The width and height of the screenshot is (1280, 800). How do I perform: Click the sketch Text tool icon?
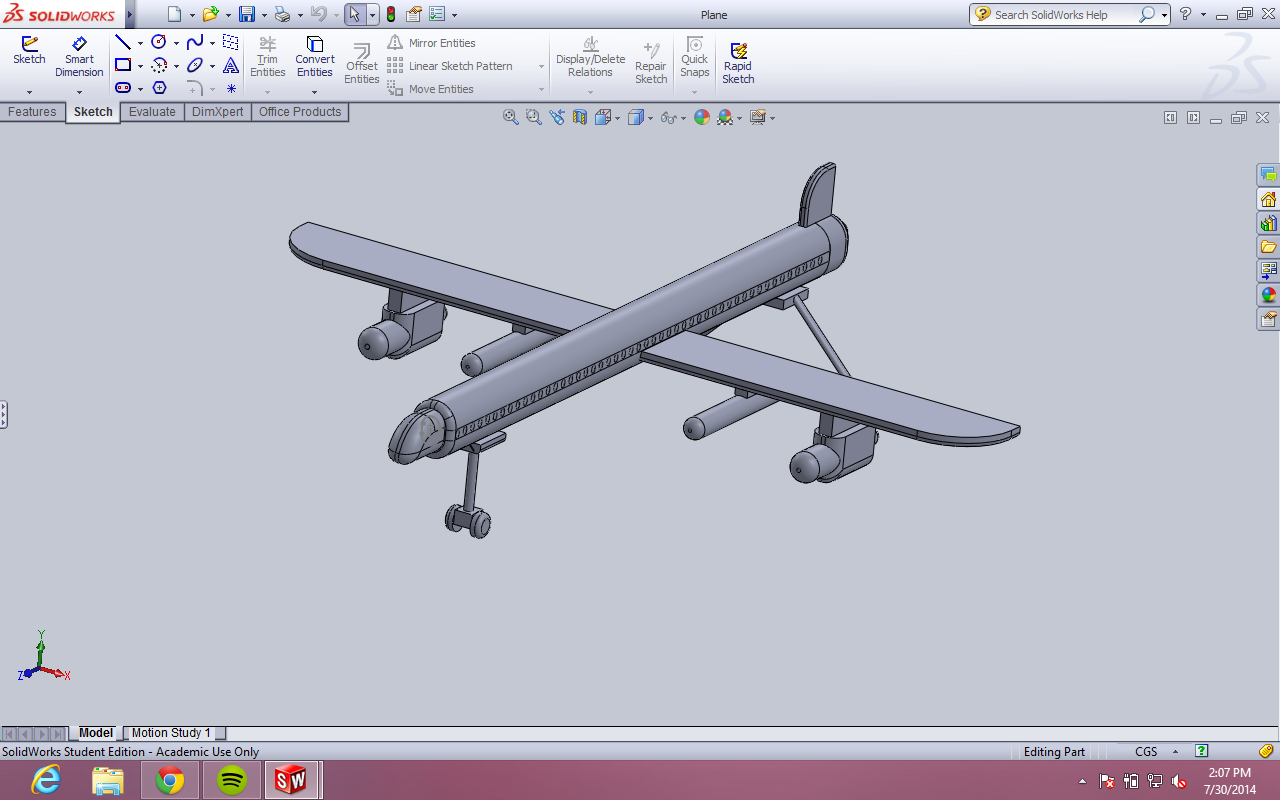click(x=231, y=65)
